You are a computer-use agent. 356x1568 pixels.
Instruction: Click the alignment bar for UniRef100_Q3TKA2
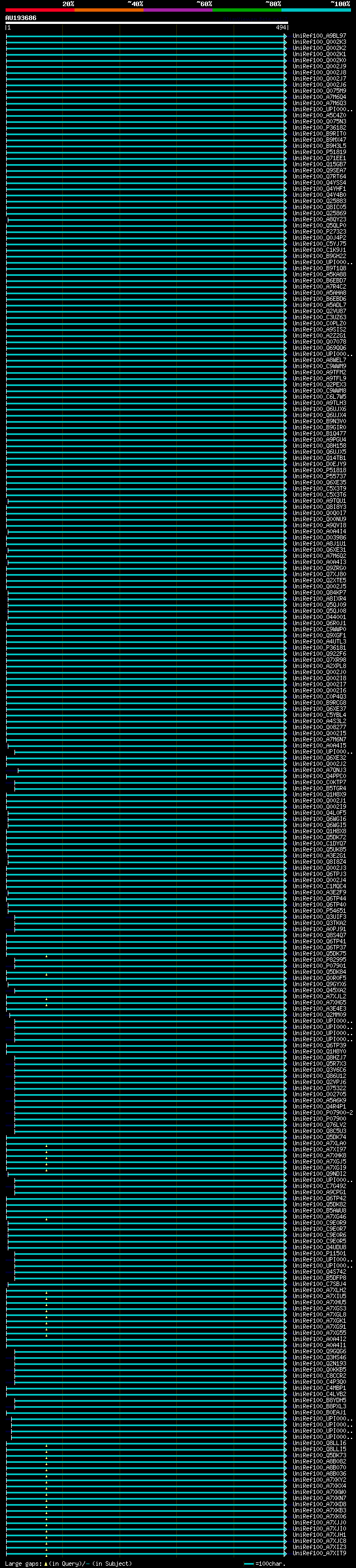click(150, 923)
